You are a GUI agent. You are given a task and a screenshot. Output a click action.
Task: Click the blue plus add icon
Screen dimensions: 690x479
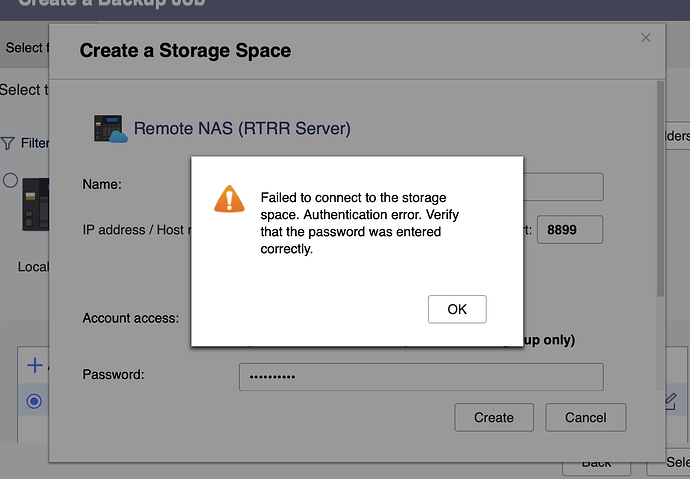point(34,366)
